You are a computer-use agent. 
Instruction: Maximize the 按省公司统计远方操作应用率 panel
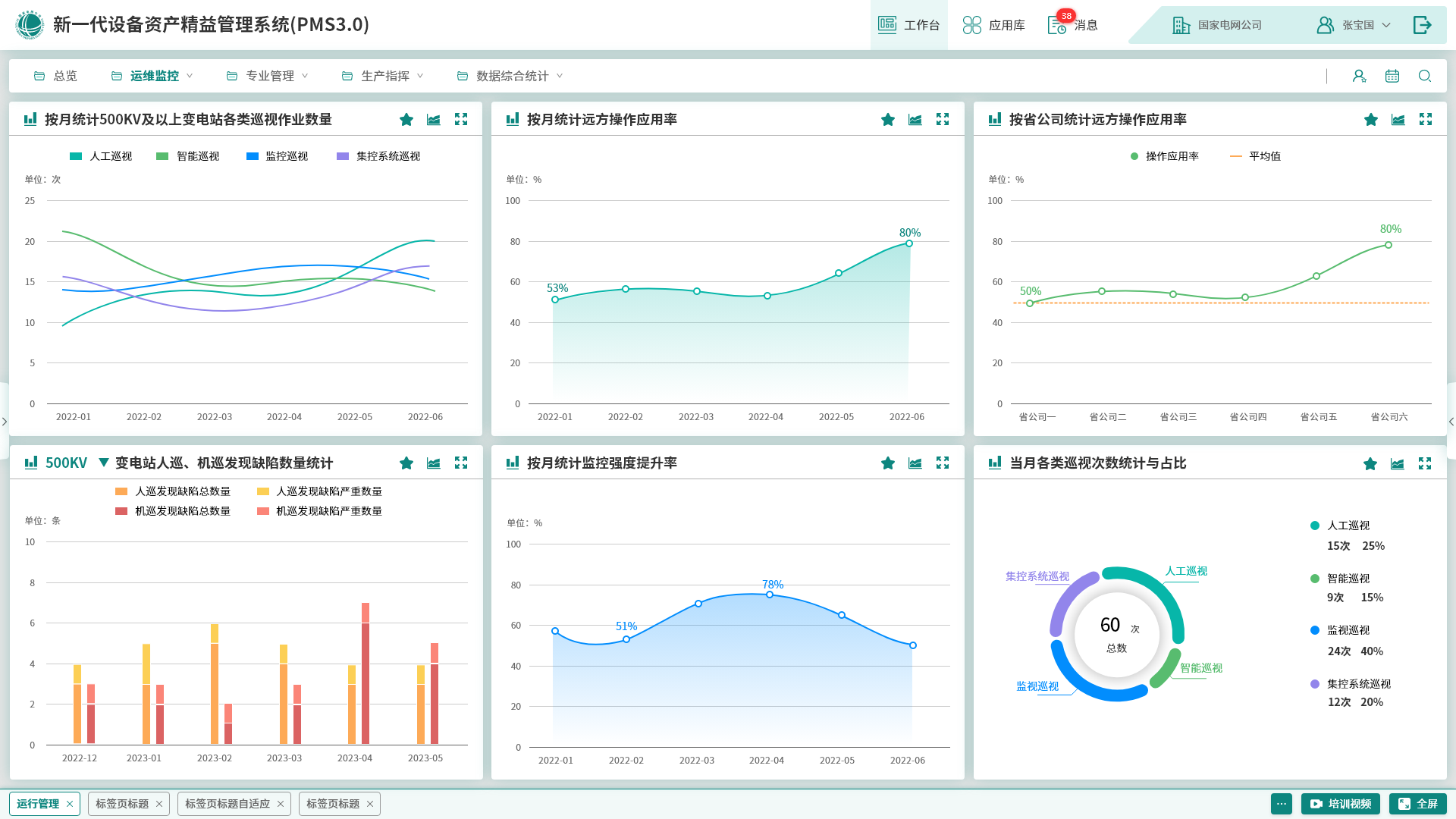tap(1426, 120)
